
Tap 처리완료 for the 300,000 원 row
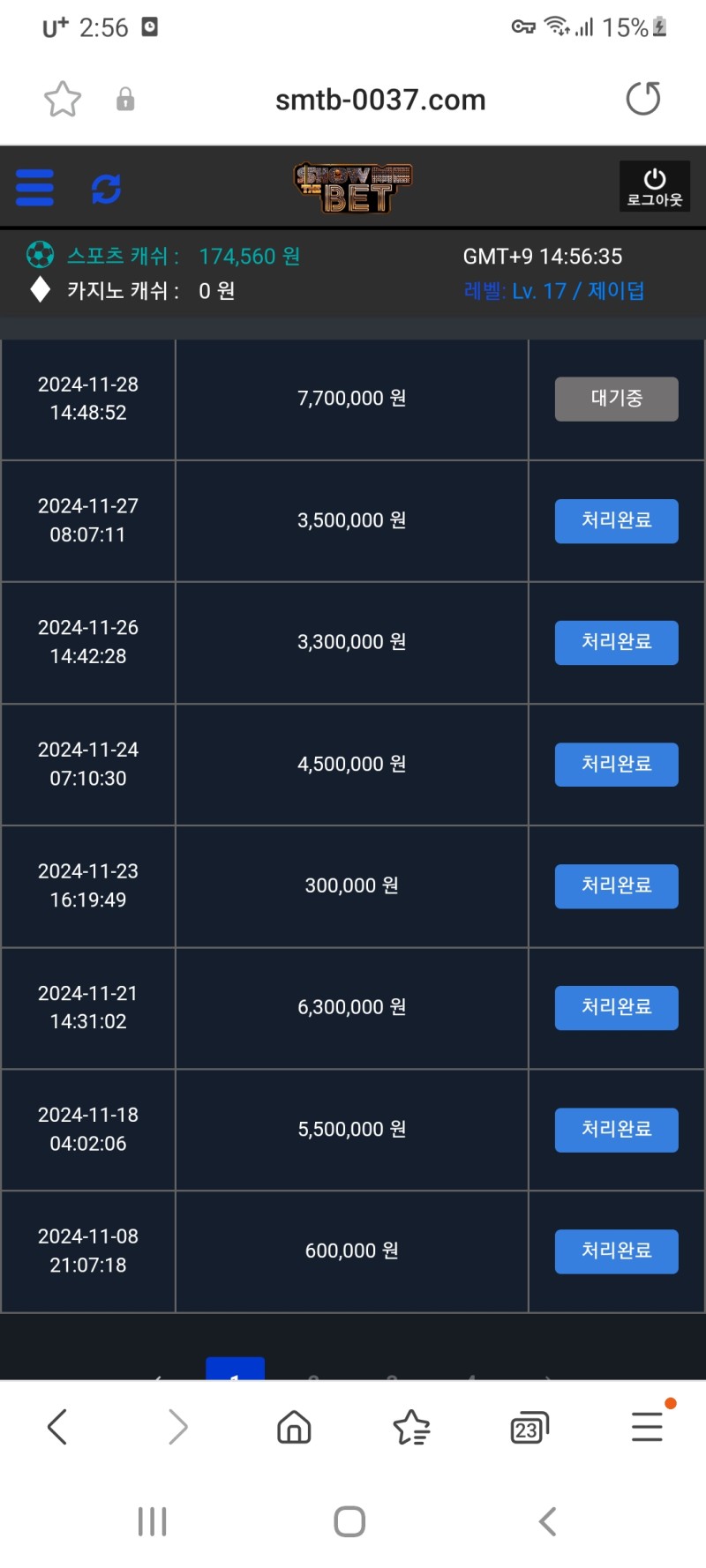point(616,885)
